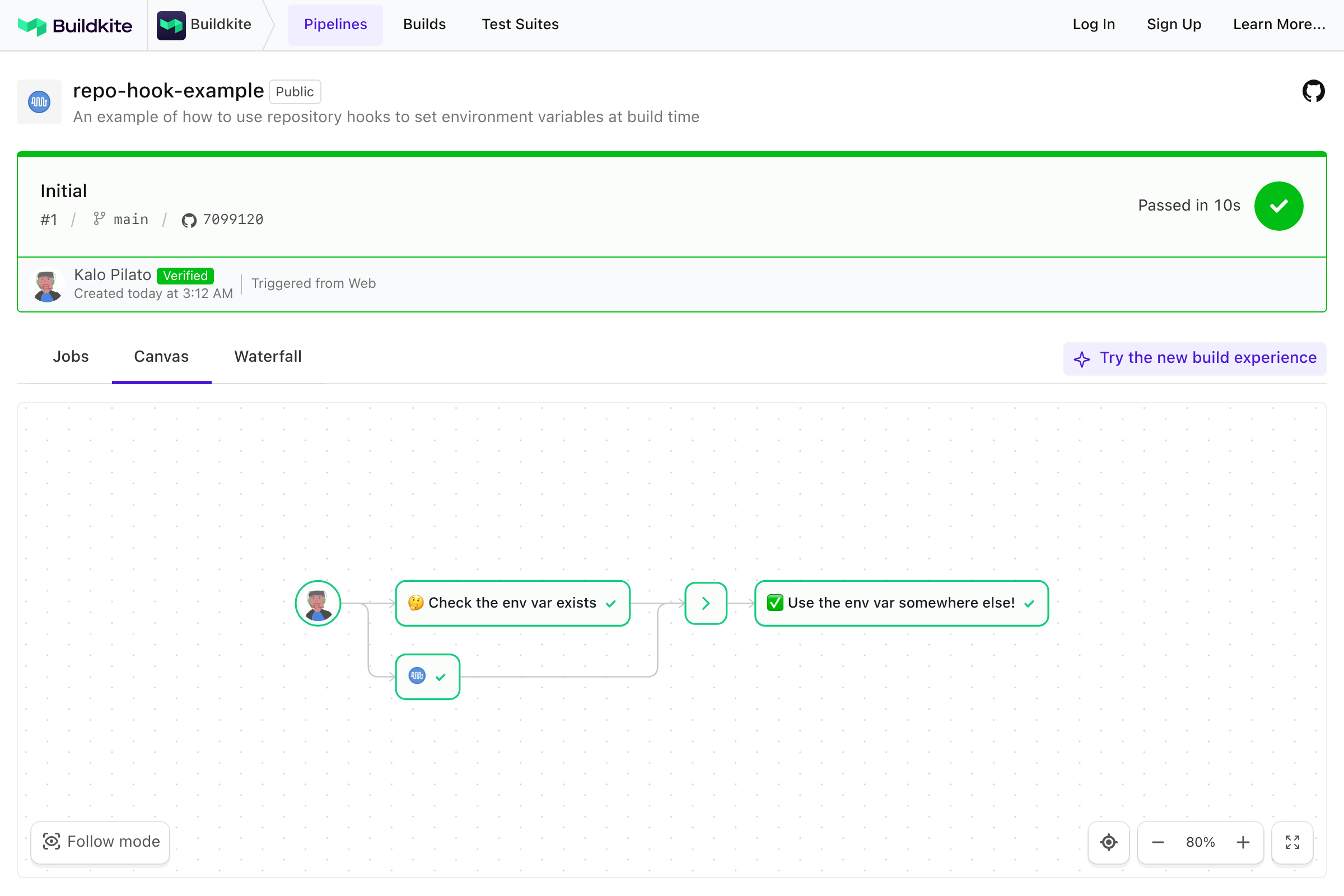Click Try the new build experience

[x=1195, y=358]
